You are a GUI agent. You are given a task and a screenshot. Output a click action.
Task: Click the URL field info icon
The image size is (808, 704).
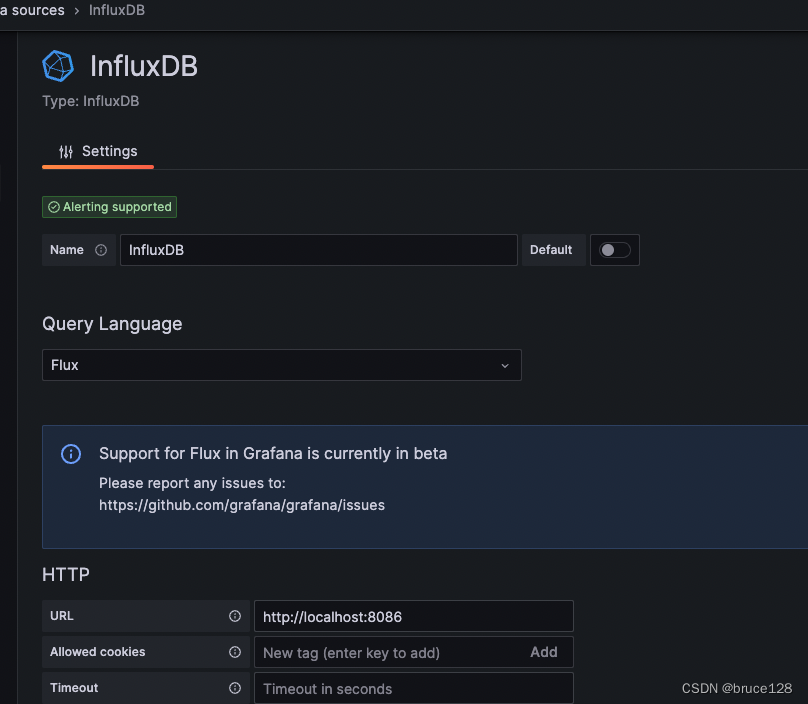(235, 616)
